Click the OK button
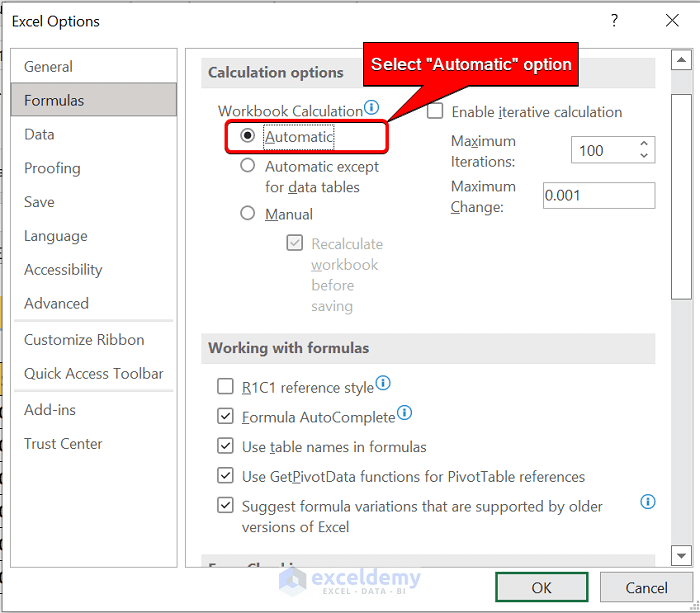 [x=541, y=588]
